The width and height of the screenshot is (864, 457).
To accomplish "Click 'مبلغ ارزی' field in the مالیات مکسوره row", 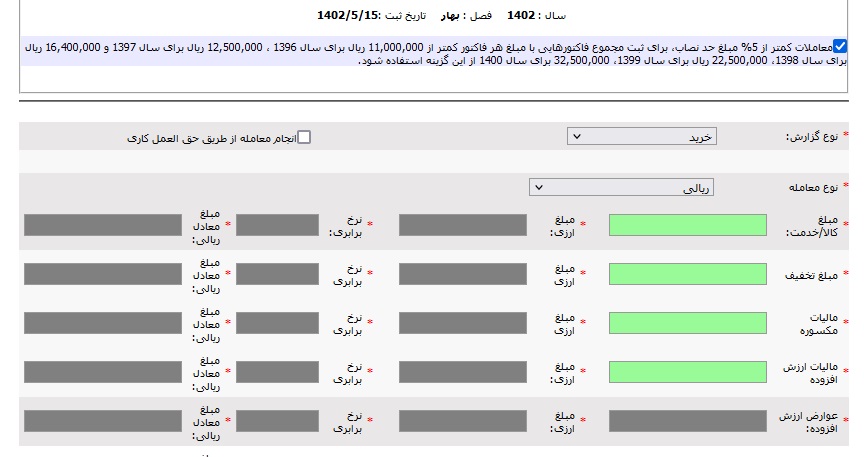I will (462, 323).
